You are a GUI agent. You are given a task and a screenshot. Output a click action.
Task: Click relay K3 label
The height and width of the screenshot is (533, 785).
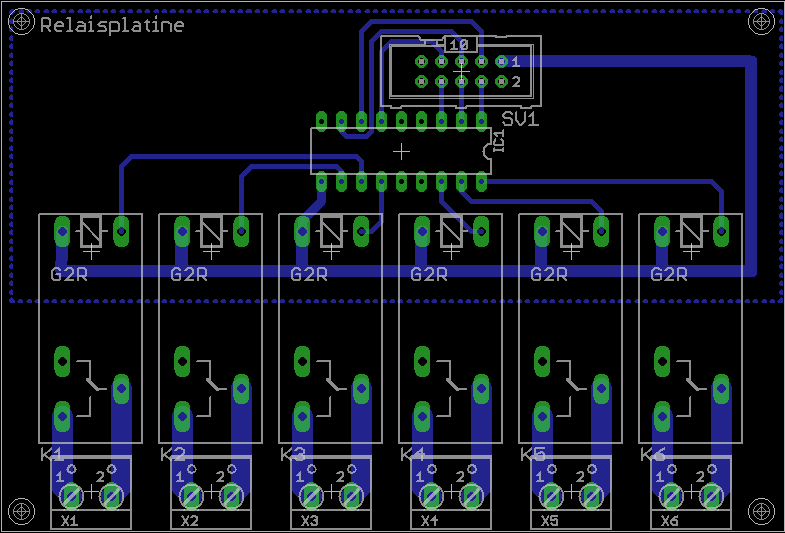click(292, 454)
